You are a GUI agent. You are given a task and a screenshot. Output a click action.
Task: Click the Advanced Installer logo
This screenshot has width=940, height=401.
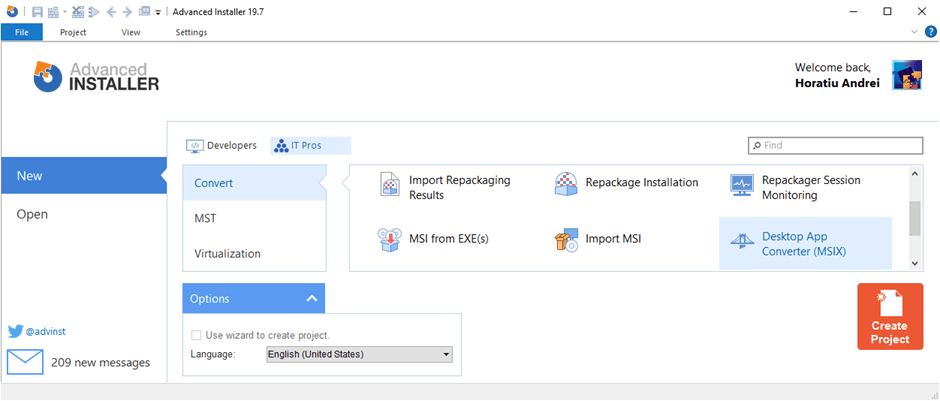click(x=97, y=77)
